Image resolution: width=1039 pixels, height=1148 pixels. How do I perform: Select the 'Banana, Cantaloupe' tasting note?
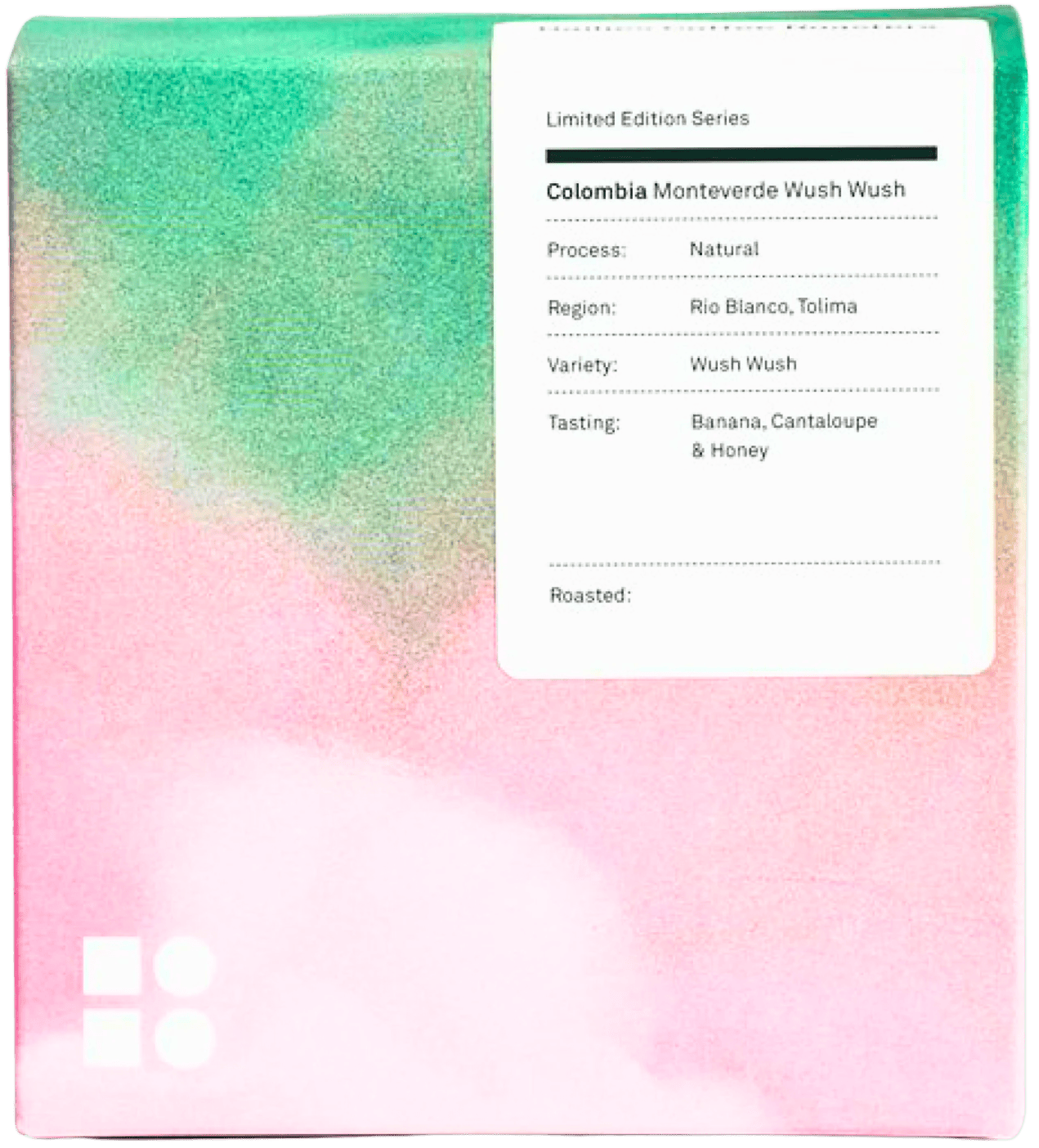tap(784, 421)
